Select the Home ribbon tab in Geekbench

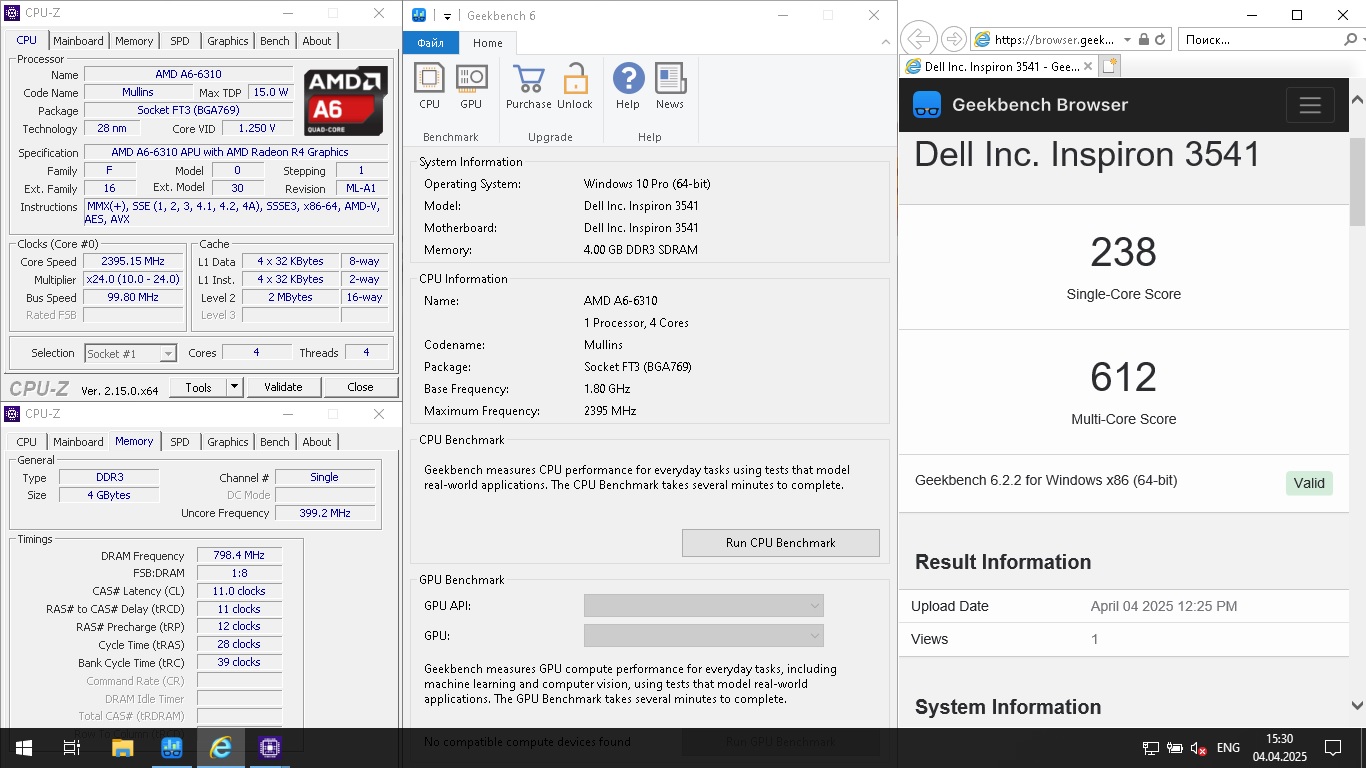point(488,43)
